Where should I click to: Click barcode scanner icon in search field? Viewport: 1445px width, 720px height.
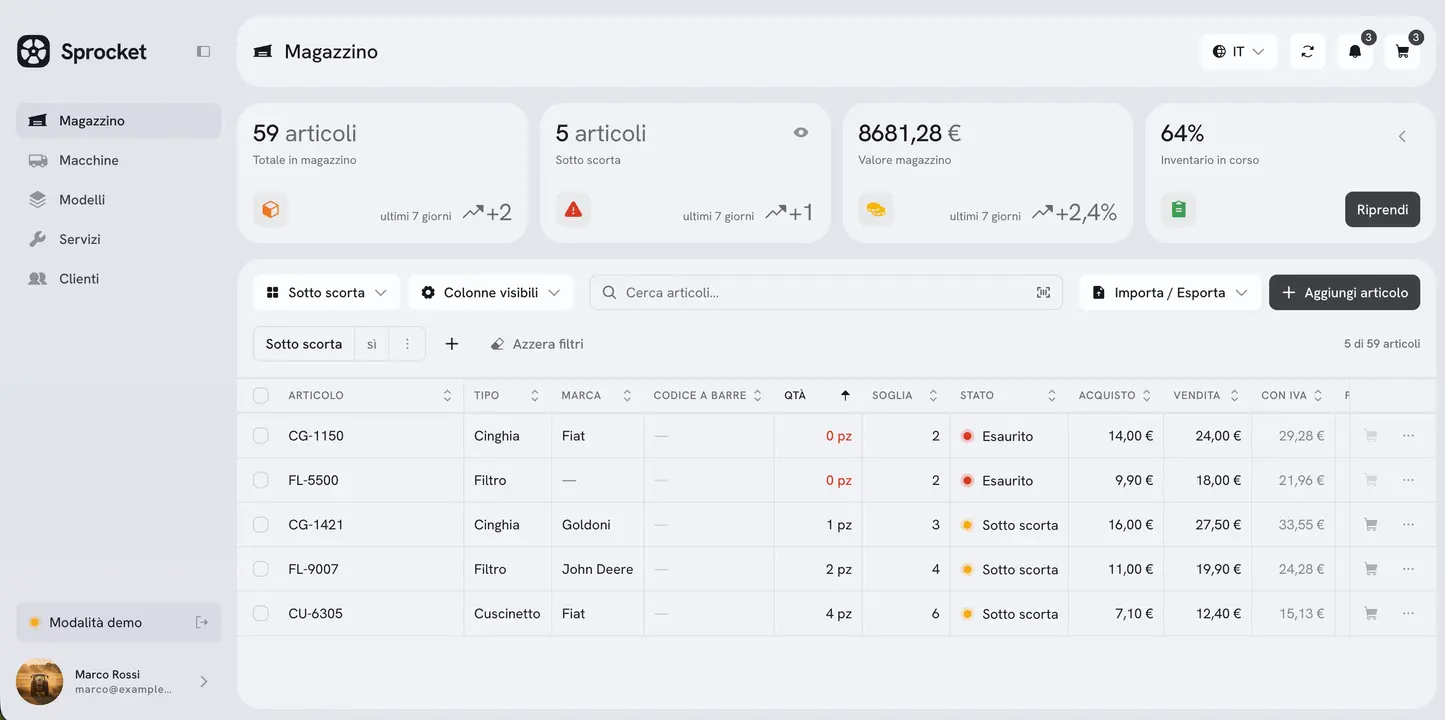1043,293
